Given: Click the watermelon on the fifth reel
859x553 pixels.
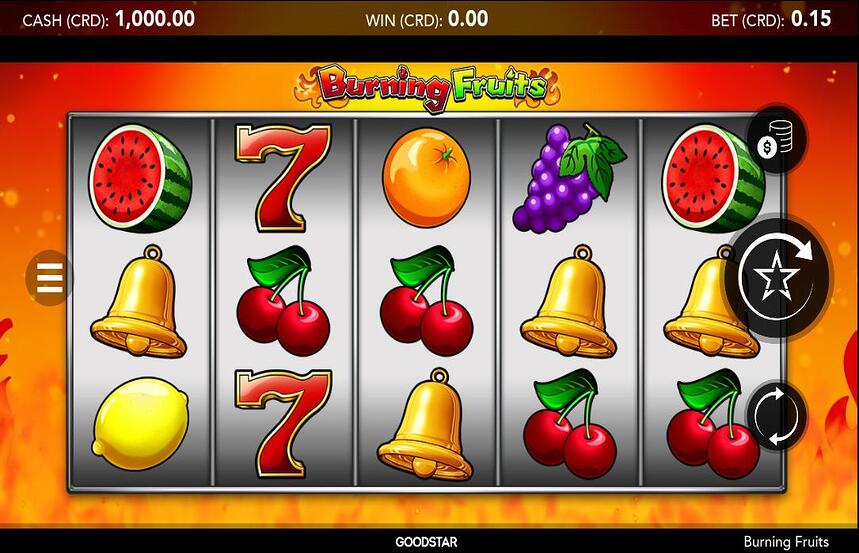Looking at the screenshot, I should click(713, 178).
